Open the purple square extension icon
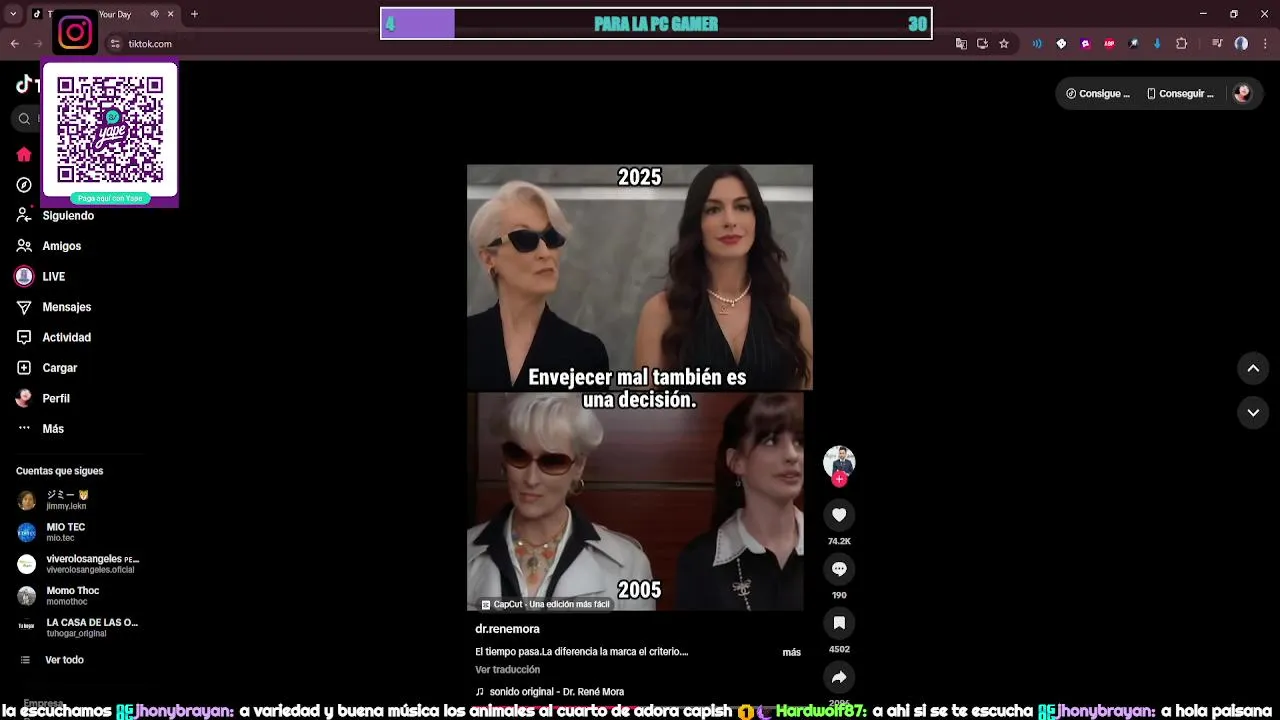Image resolution: width=1280 pixels, height=720 pixels. [x=1085, y=43]
